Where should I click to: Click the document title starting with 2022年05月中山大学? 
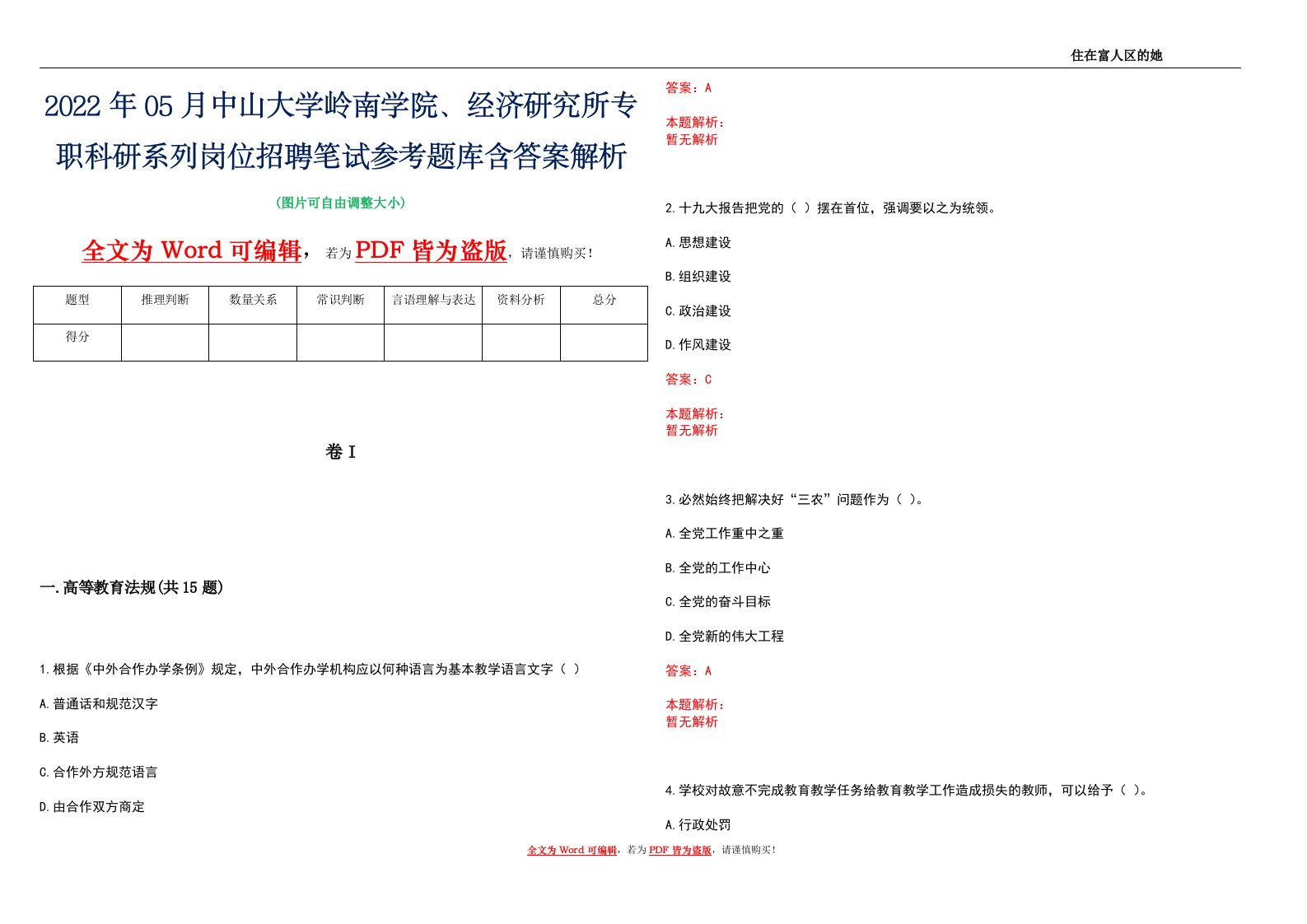[x=341, y=131]
